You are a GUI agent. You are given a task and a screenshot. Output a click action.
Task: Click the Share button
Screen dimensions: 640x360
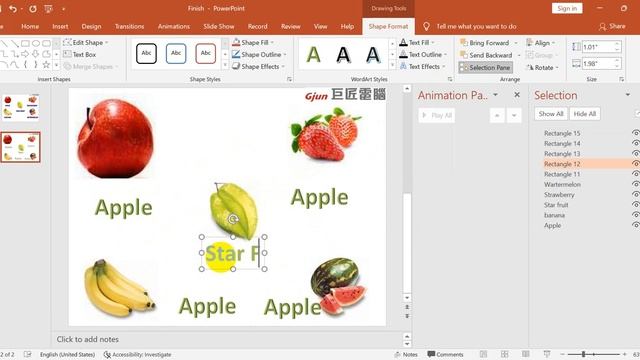pyautogui.click(x=612, y=26)
